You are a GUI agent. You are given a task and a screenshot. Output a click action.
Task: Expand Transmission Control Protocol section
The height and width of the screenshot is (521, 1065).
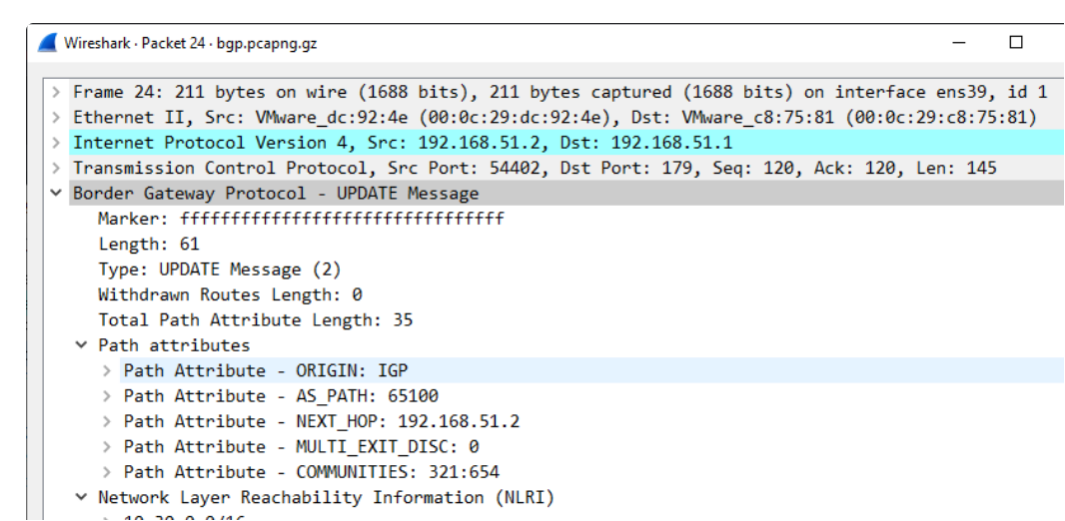coord(58,168)
